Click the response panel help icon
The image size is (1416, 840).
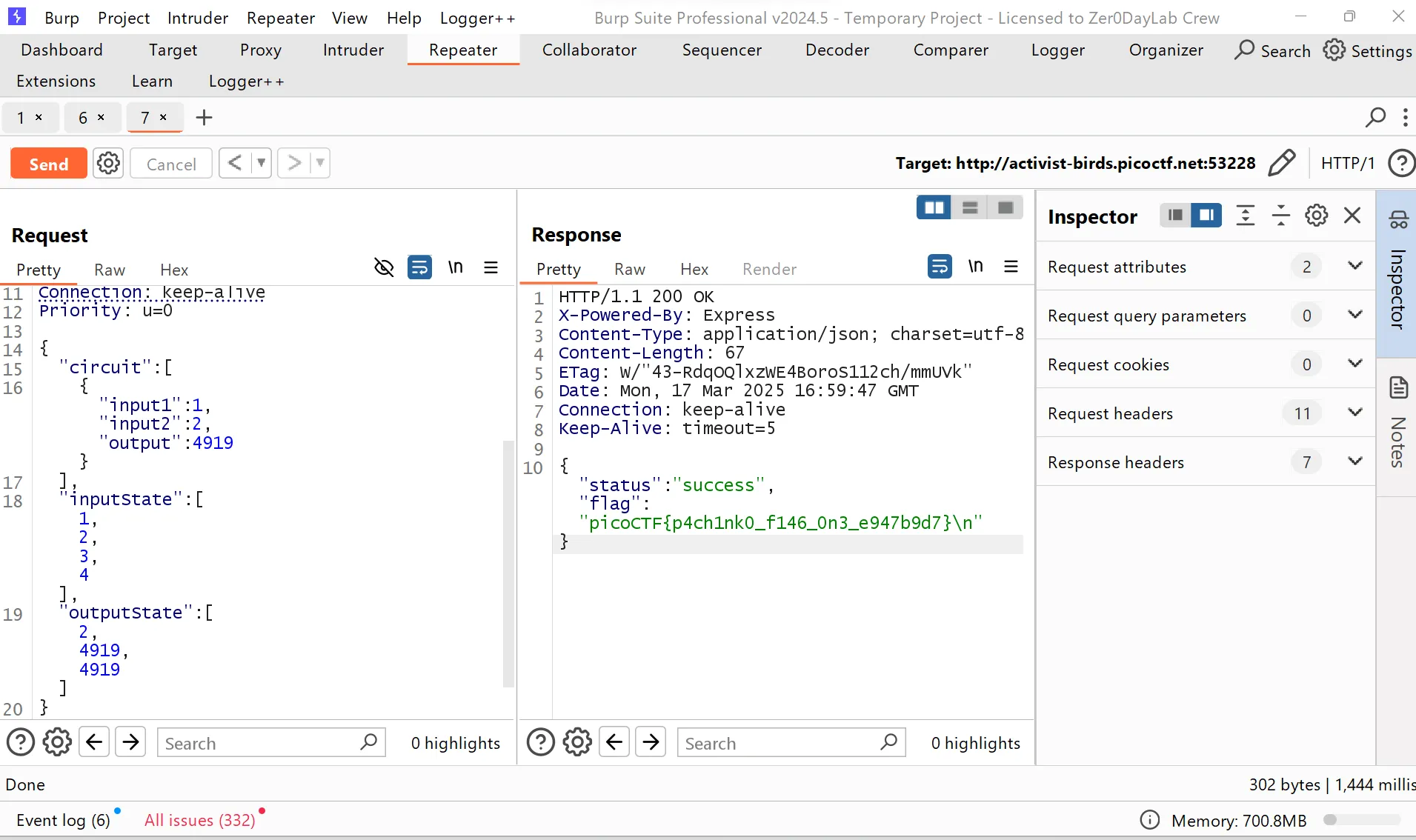click(x=540, y=742)
